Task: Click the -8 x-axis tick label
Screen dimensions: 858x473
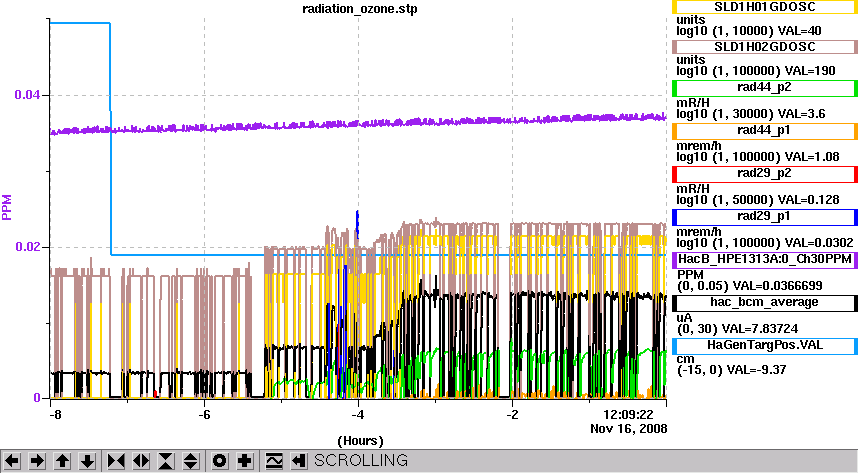Action: [55, 415]
